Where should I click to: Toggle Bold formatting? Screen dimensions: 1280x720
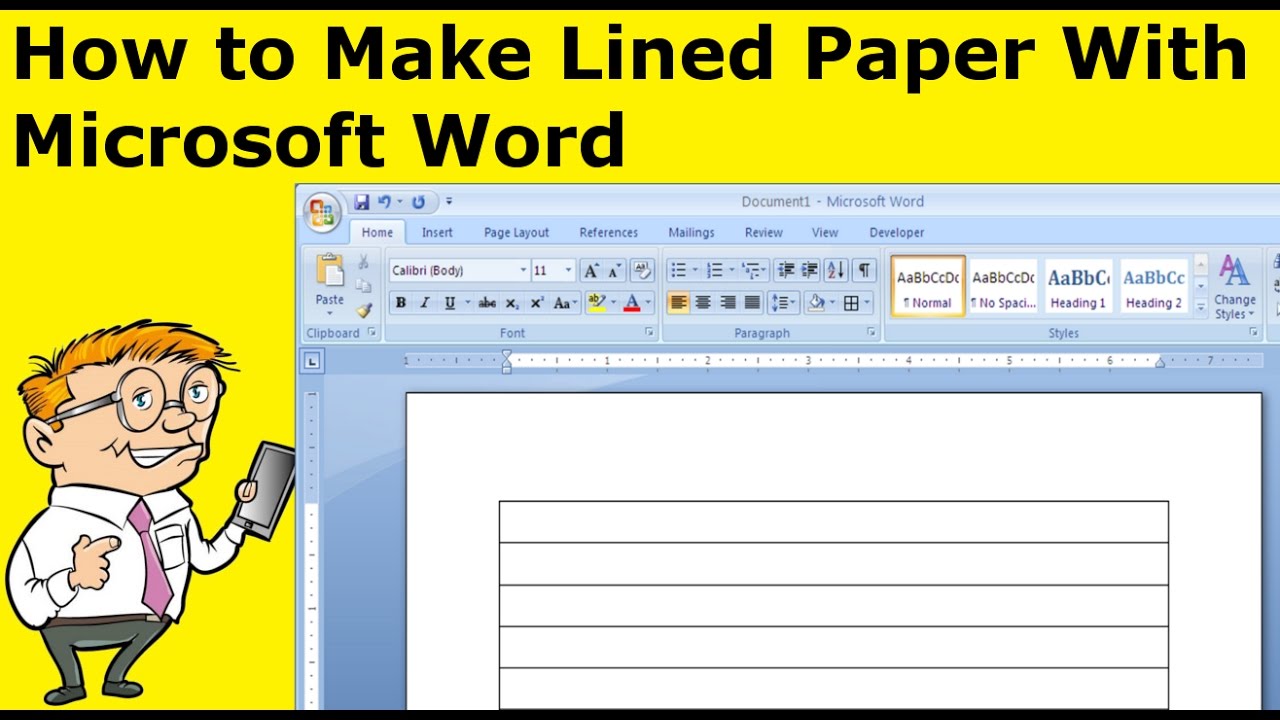click(401, 303)
